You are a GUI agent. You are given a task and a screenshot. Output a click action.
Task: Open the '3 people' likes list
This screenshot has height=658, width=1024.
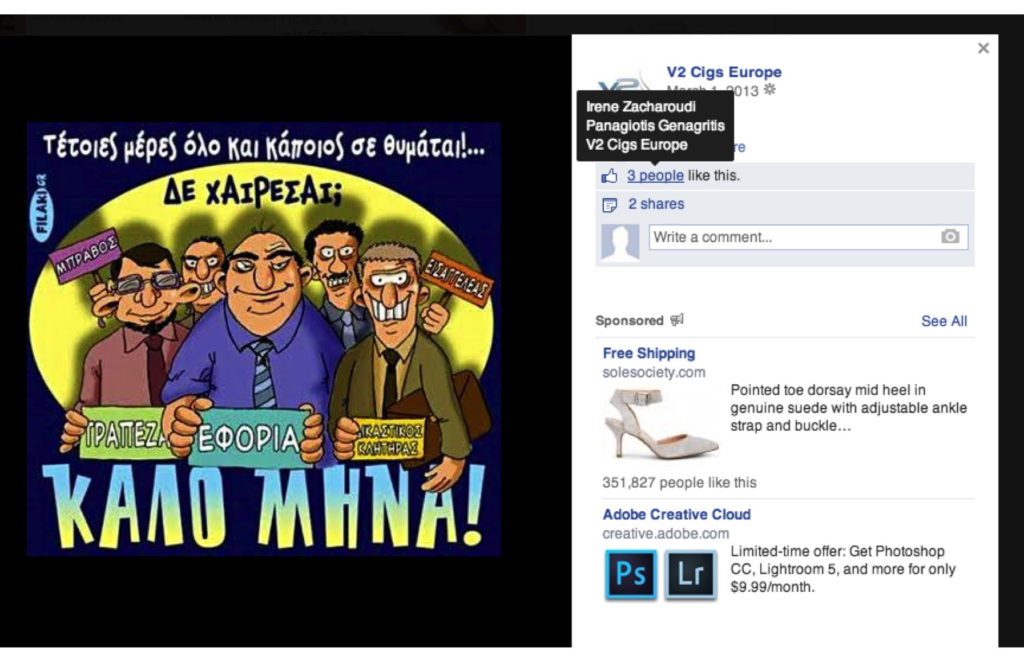655,176
